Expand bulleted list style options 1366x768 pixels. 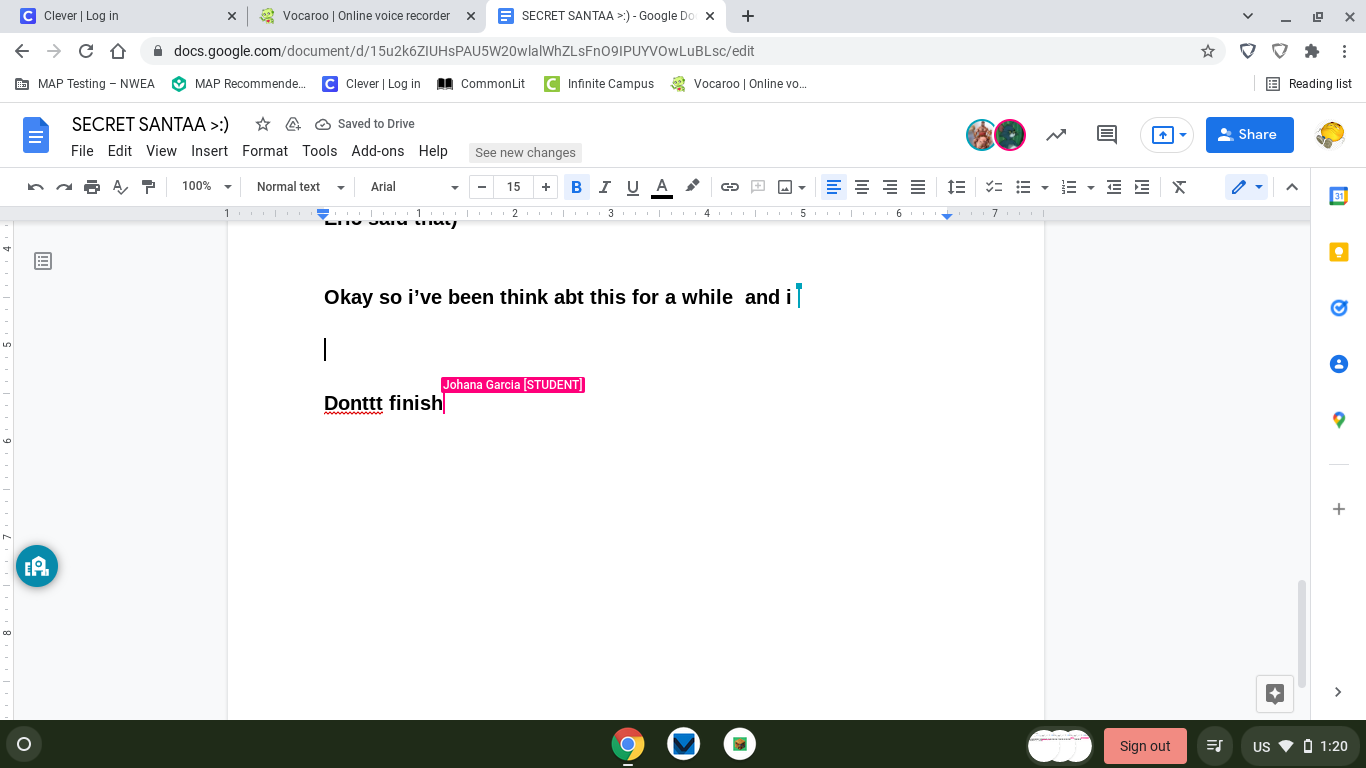click(x=1045, y=187)
